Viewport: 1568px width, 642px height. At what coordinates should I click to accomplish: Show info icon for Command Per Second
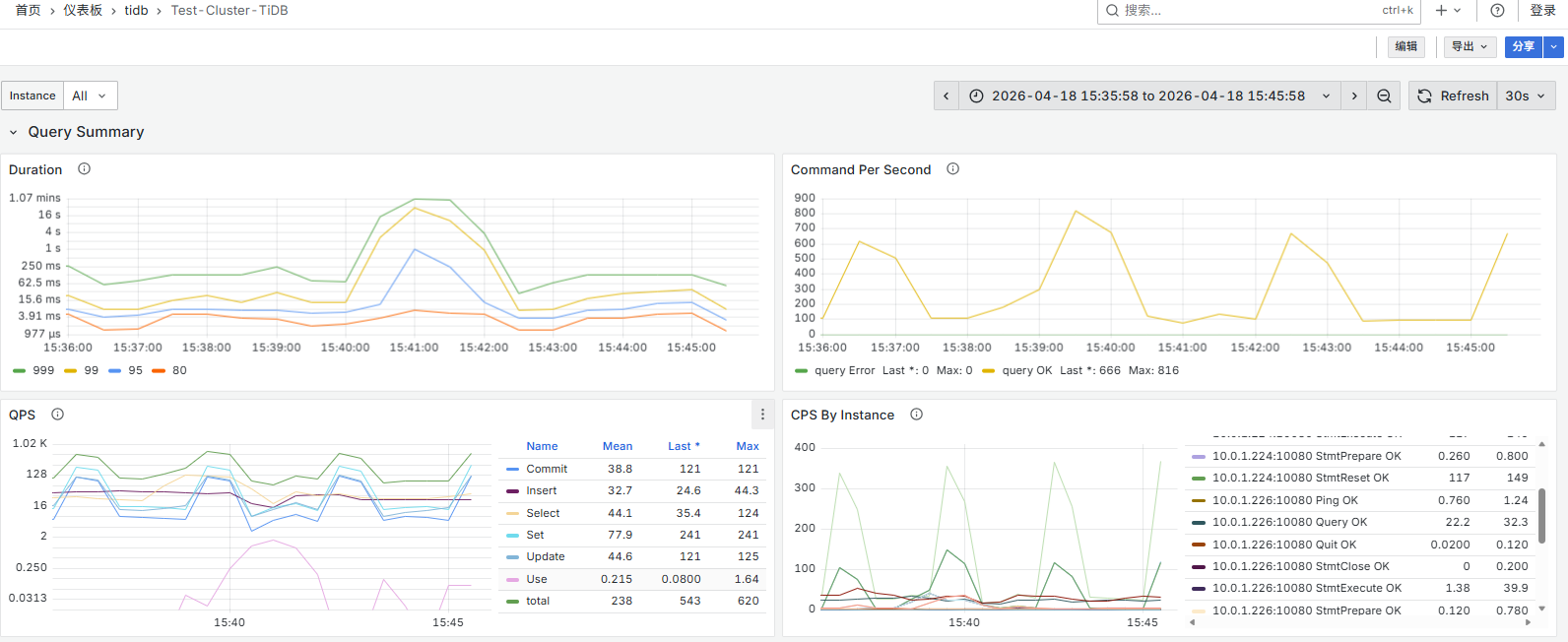click(952, 169)
